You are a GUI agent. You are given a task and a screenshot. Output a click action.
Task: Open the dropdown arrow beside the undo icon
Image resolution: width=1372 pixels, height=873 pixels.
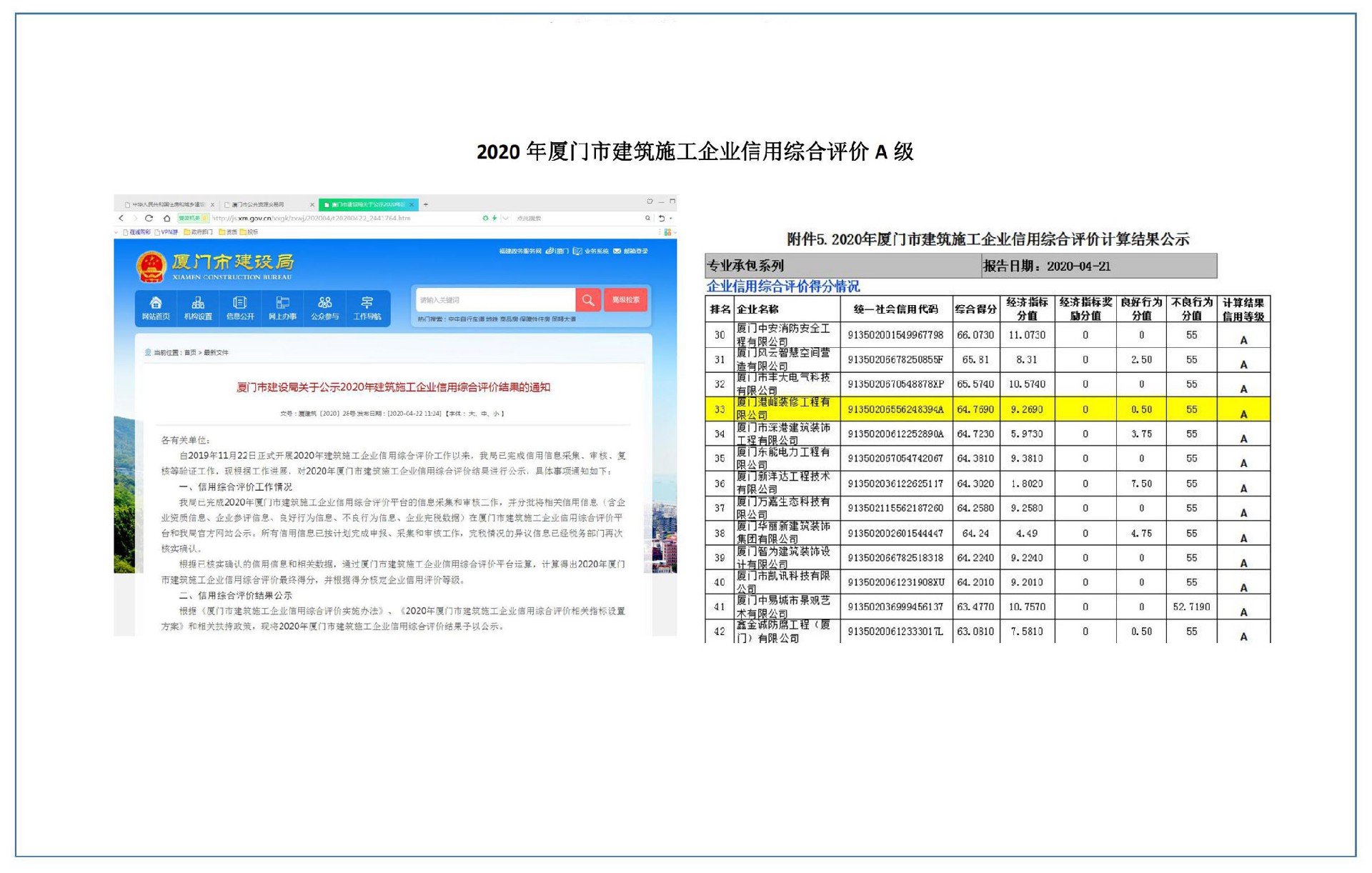pyautogui.click(x=671, y=218)
